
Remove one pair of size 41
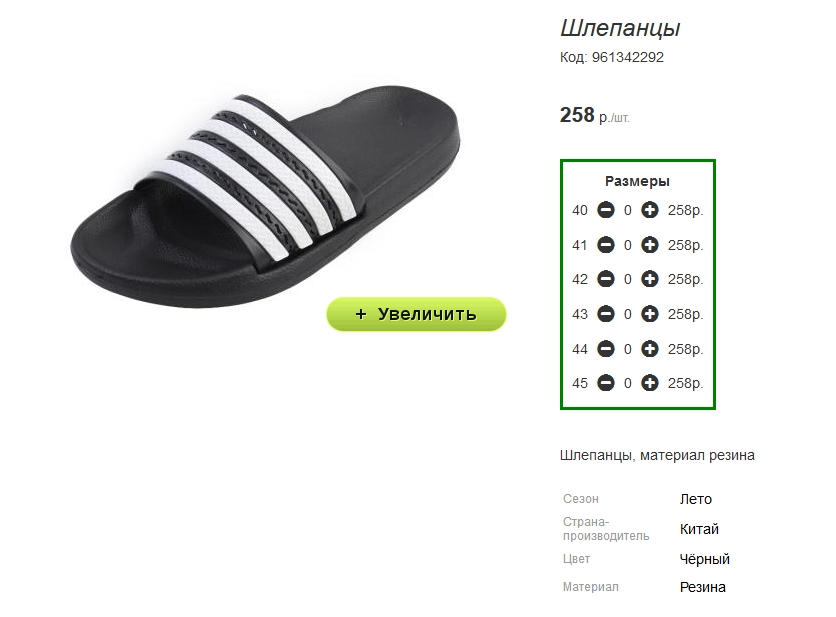[606, 245]
